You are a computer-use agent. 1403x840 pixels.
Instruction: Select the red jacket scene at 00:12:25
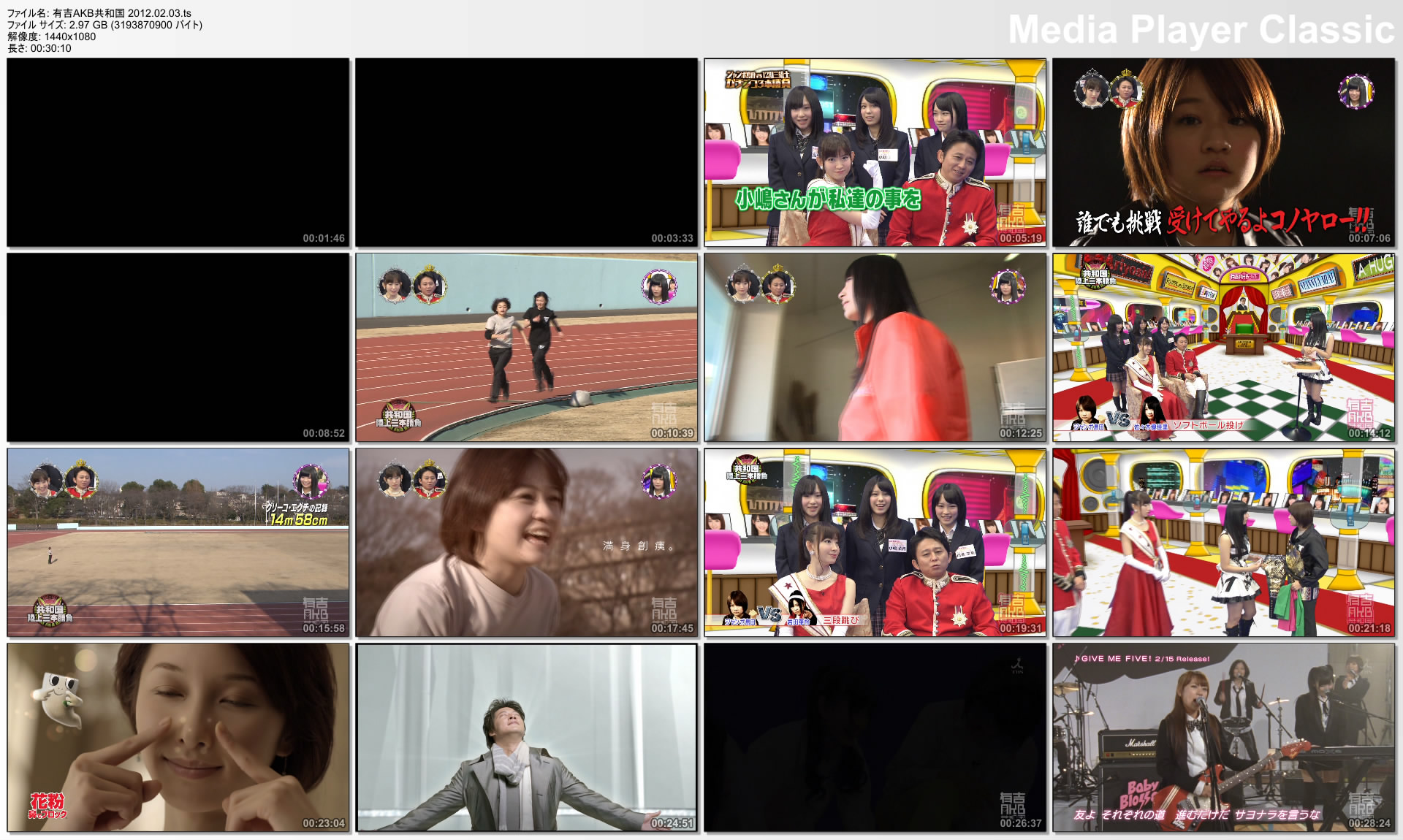tap(874, 348)
